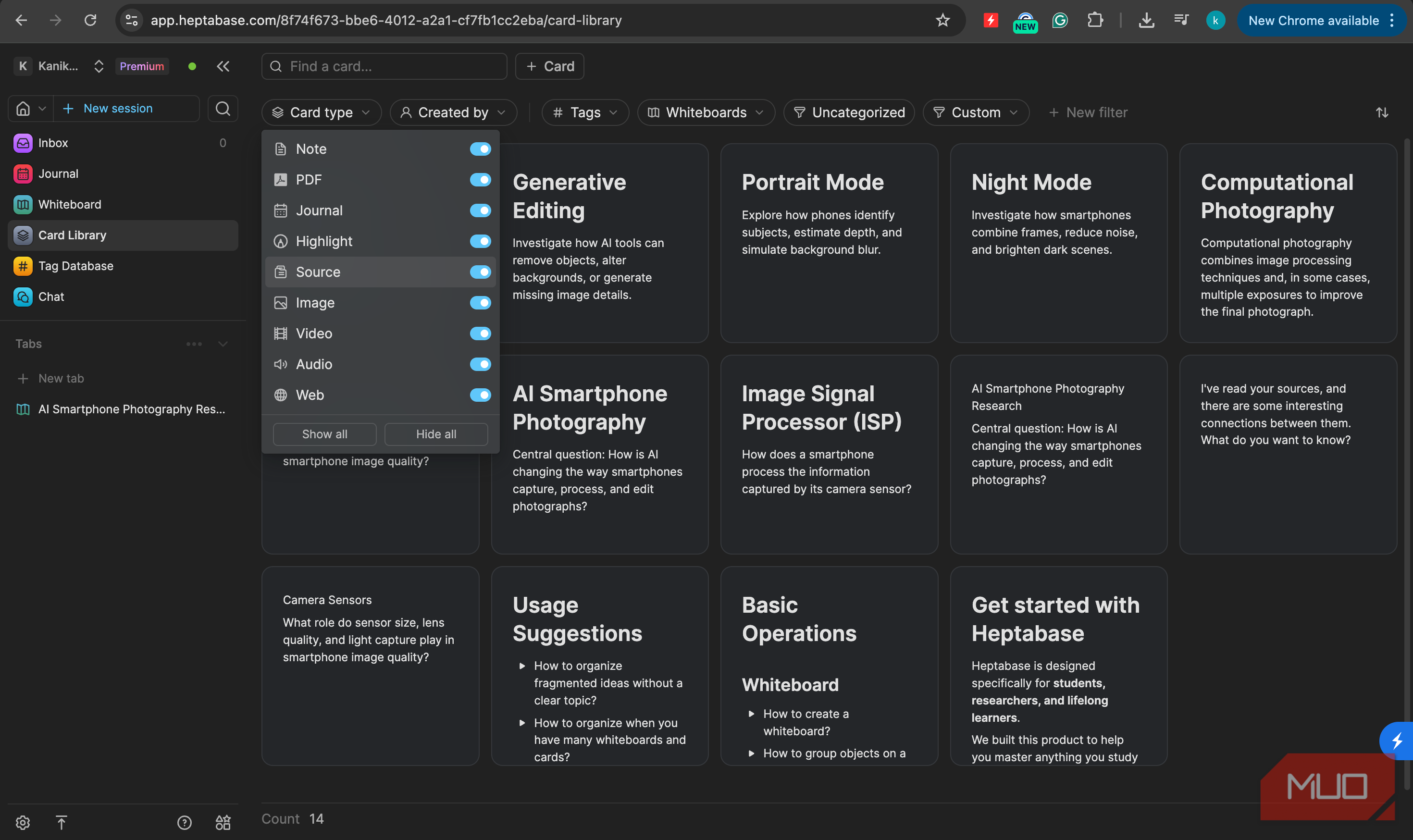Click the Find a card search field
This screenshot has height=840, width=1413.
pos(384,66)
